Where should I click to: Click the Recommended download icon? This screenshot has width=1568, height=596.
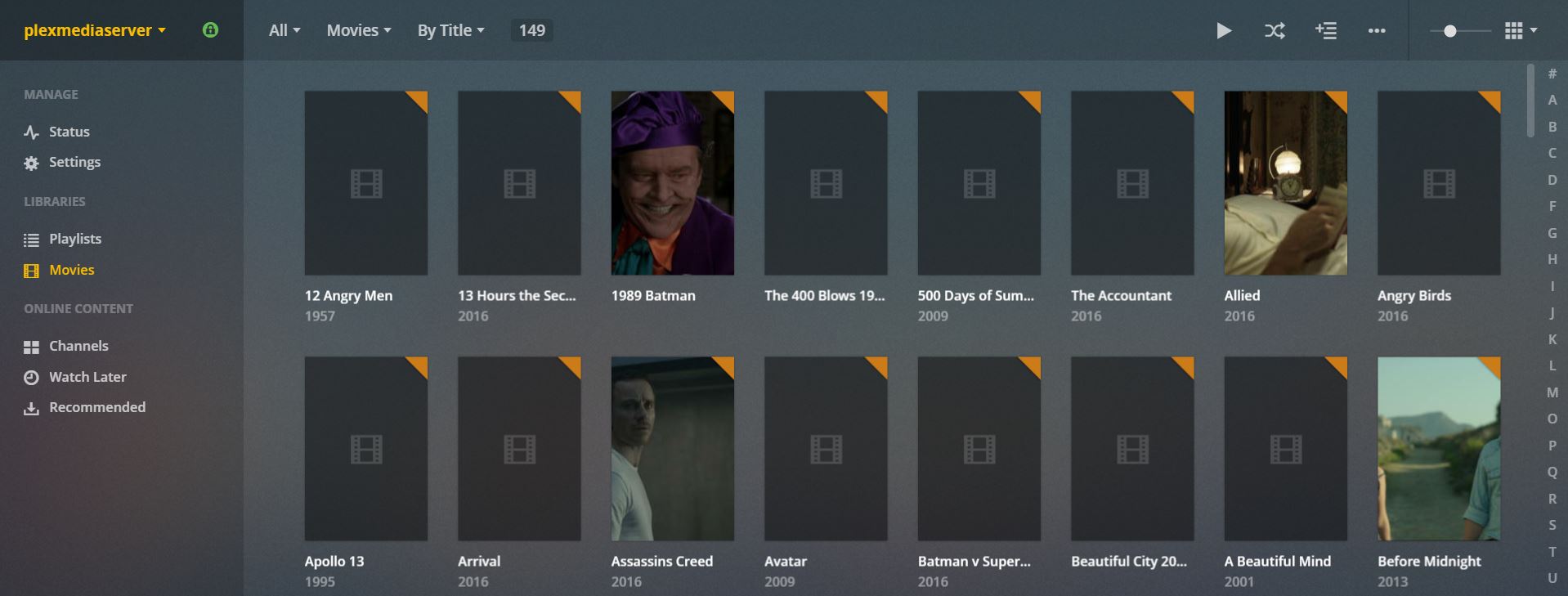click(31, 408)
